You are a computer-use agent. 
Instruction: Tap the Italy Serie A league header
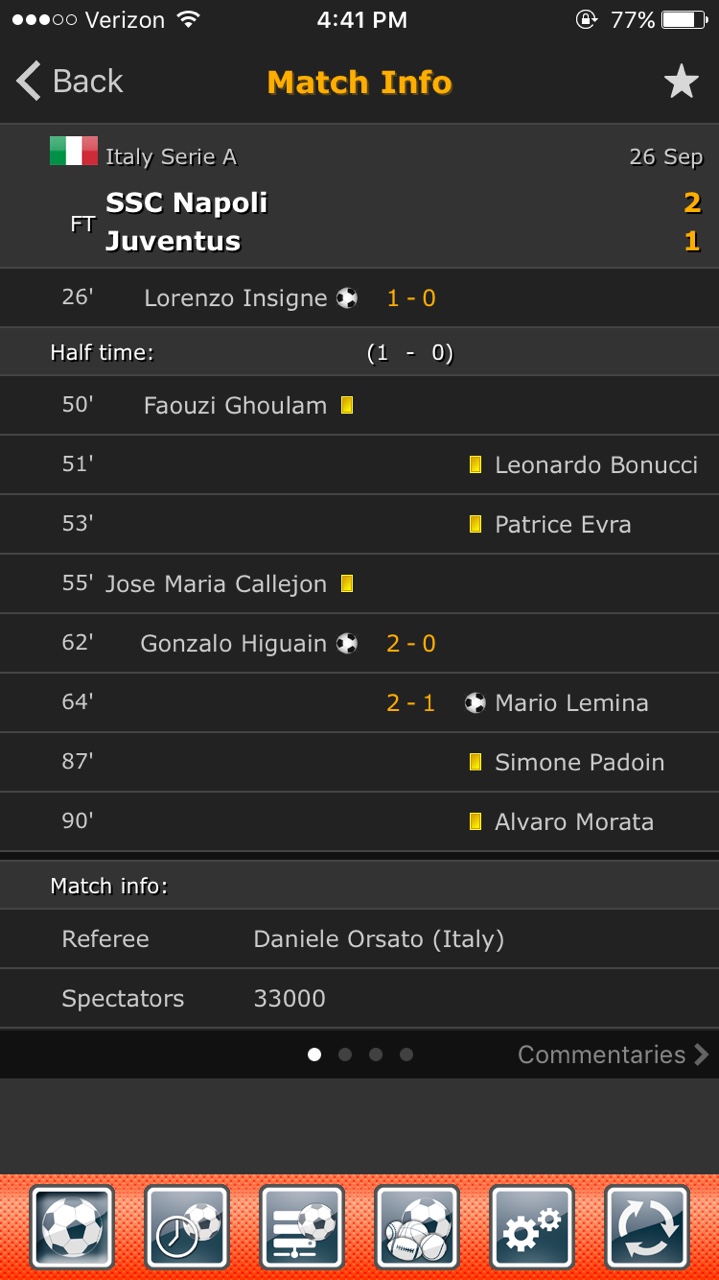pyautogui.click(x=171, y=156)
